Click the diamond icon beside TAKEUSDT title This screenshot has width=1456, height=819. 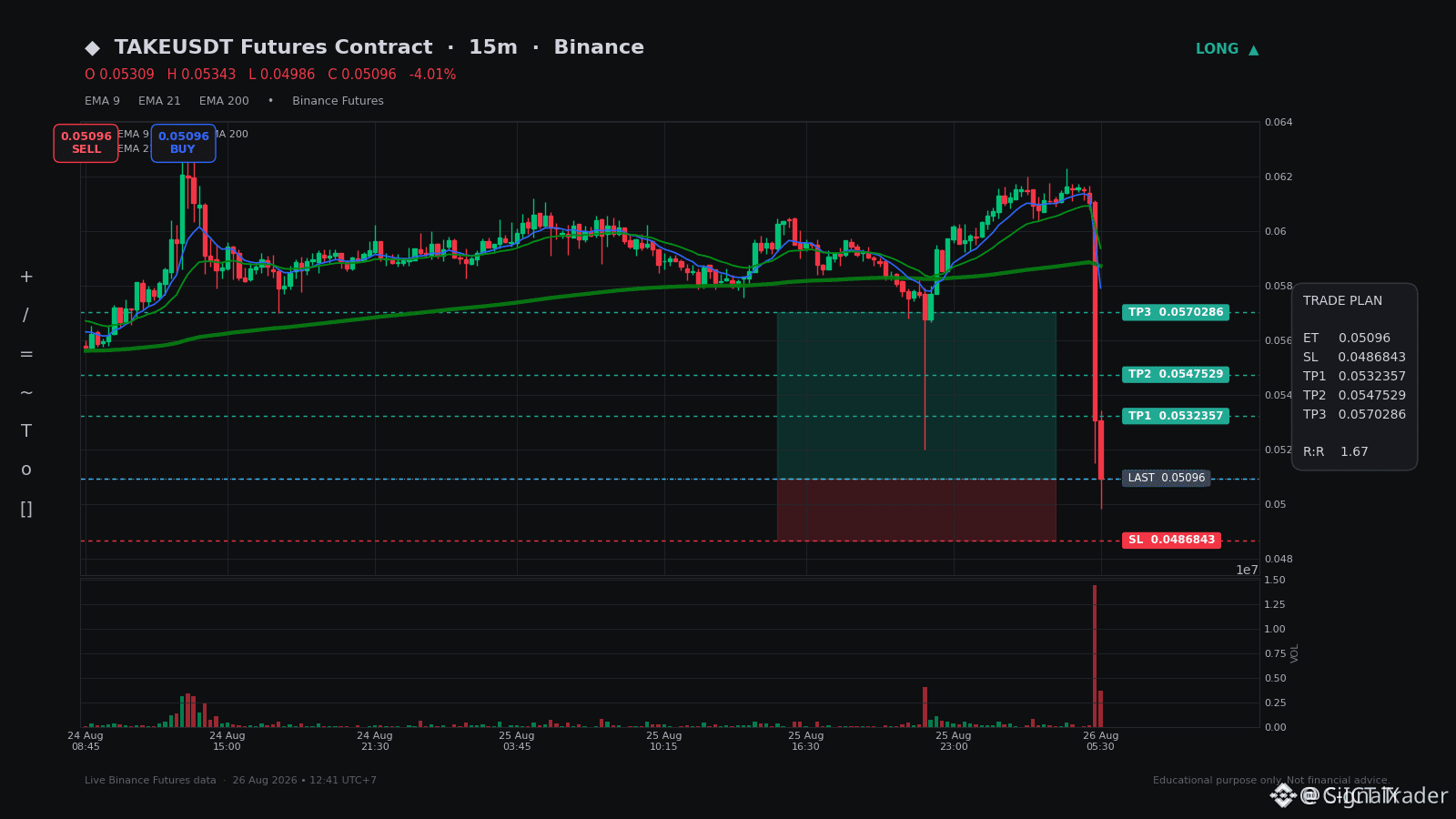[93, 48]
